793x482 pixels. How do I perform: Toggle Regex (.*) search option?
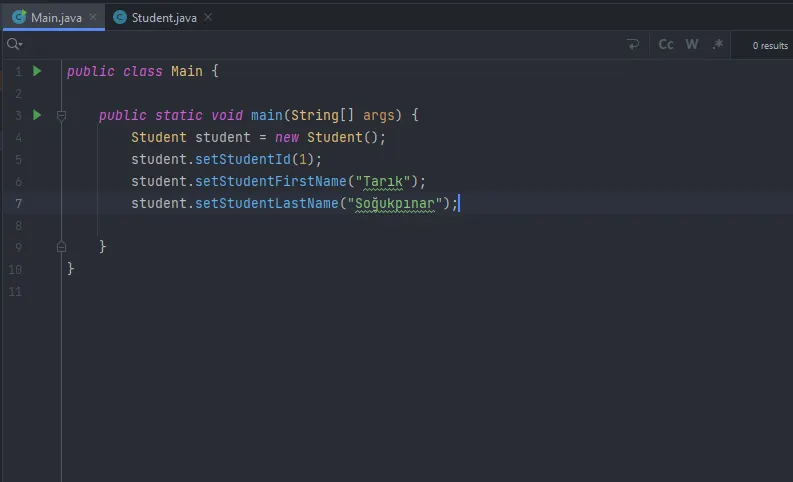(718, 45)
